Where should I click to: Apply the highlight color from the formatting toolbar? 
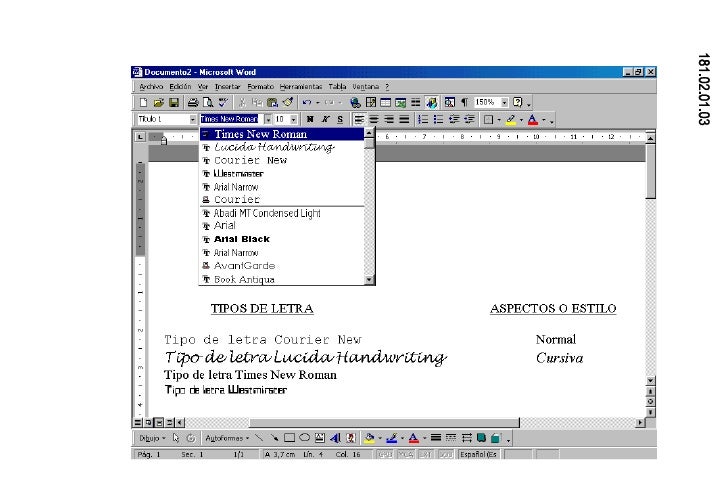click(x=511, y=120)
